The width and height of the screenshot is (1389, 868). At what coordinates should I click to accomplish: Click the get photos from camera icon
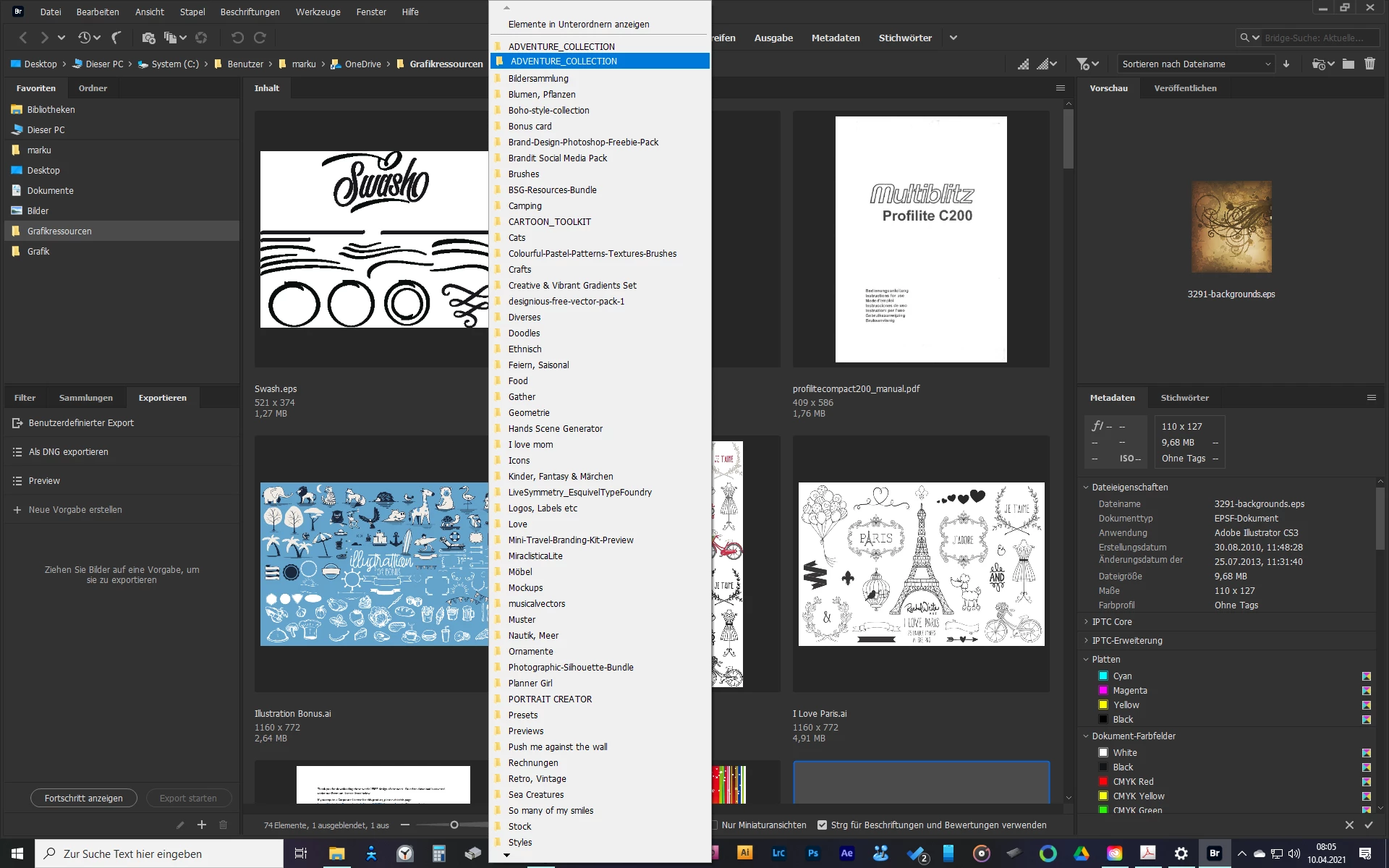click(x=148, y=38)
